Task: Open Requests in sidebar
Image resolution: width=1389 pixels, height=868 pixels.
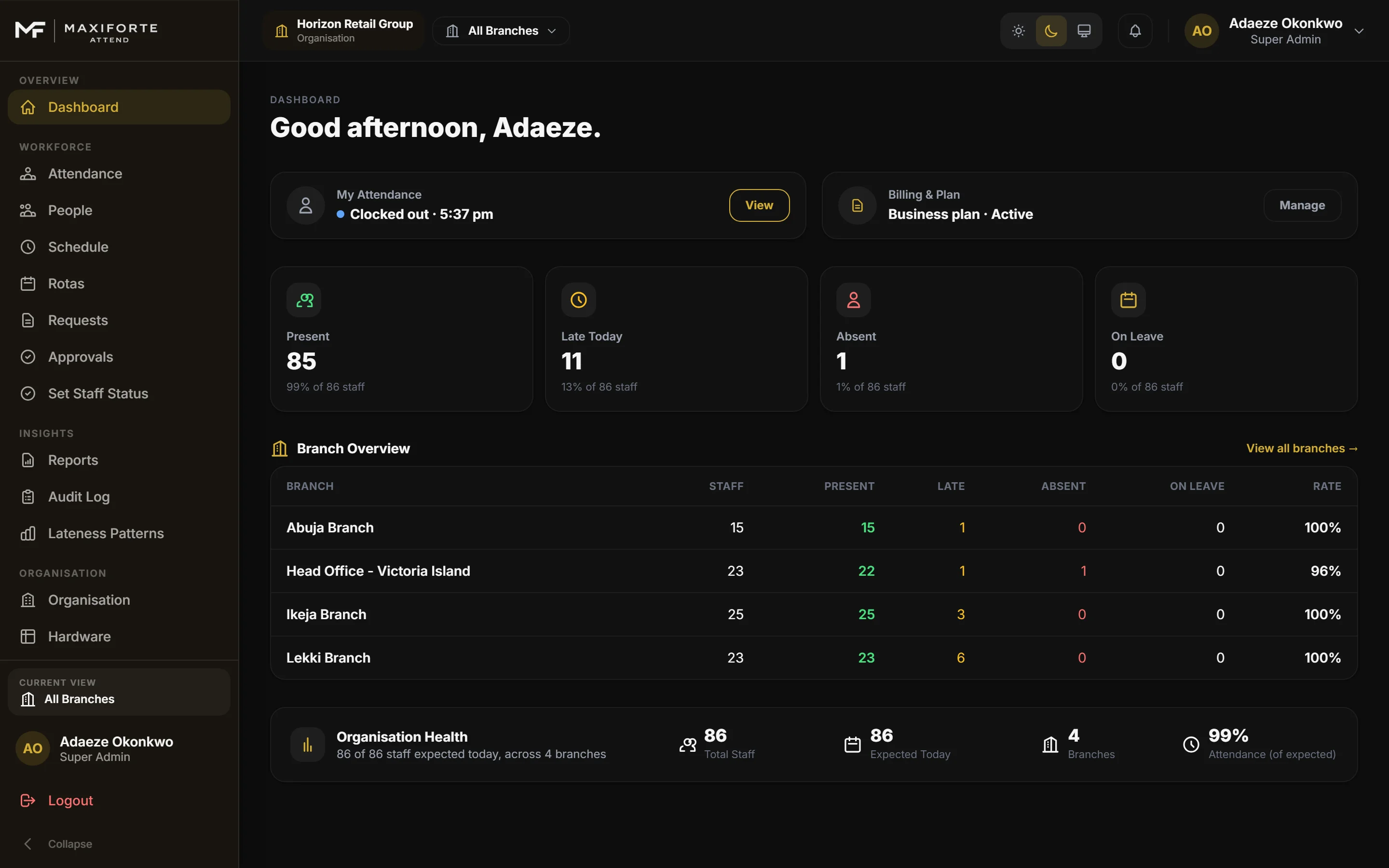Action: pyautogui.click(x=119, y=320)
